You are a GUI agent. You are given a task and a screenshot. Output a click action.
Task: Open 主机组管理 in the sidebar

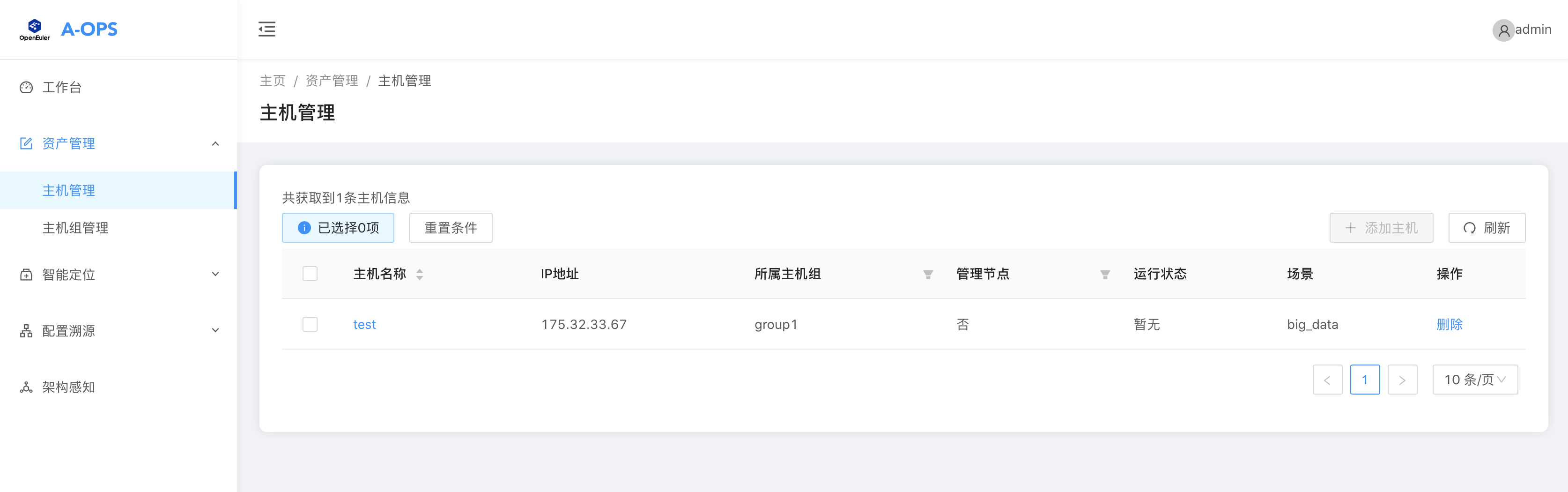click(x=75, y=228)
